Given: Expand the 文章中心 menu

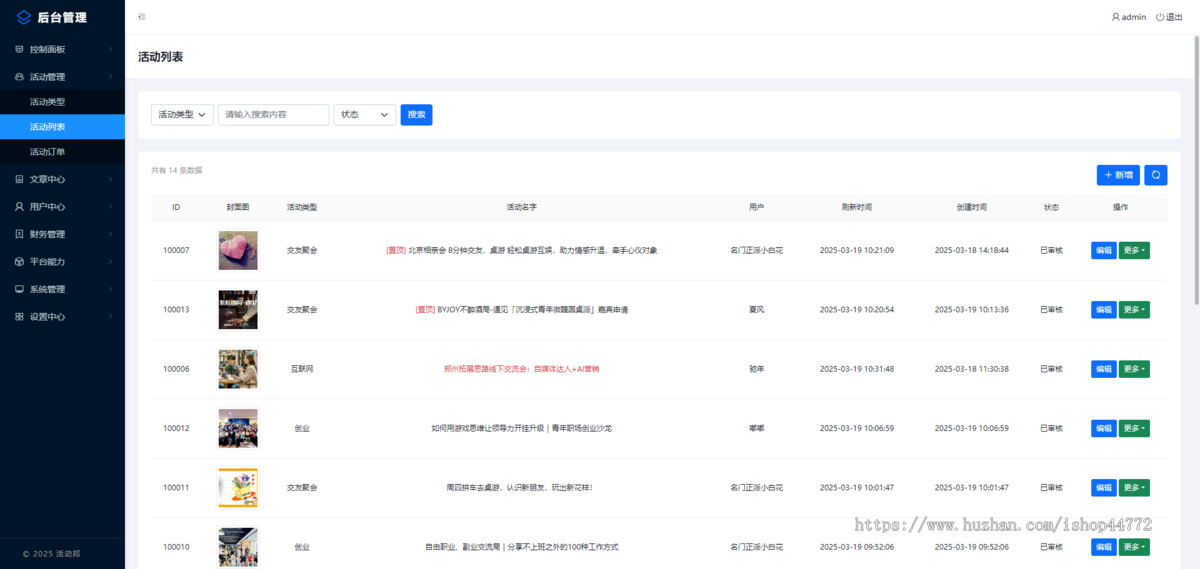Looking at the screenshot, I should pyautogui.click(x=62, y=179).
